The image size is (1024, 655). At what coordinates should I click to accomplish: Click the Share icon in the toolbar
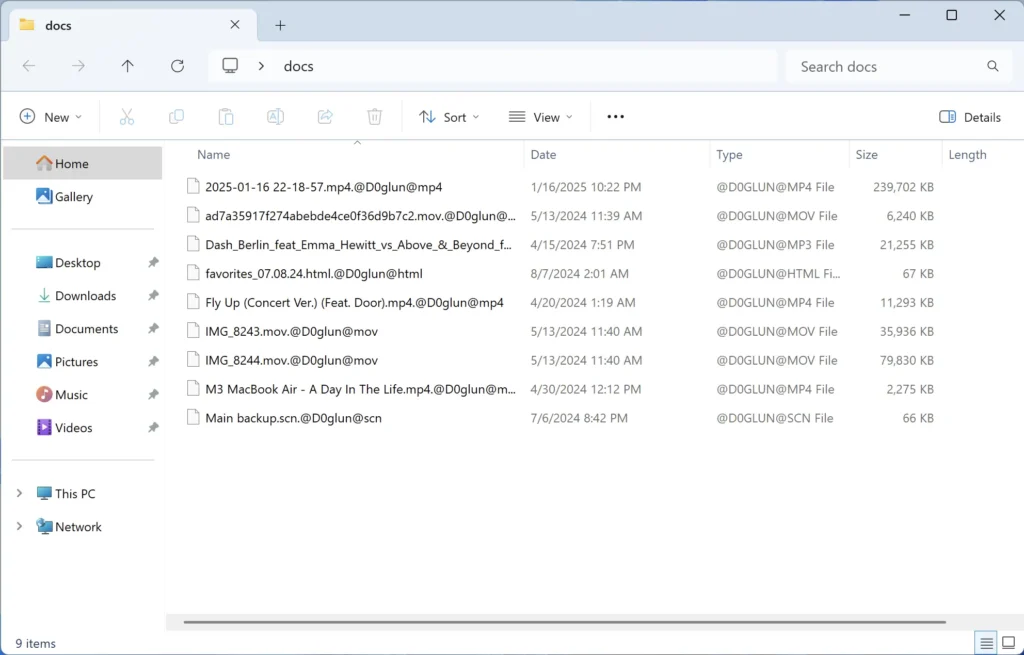point(324,116)
